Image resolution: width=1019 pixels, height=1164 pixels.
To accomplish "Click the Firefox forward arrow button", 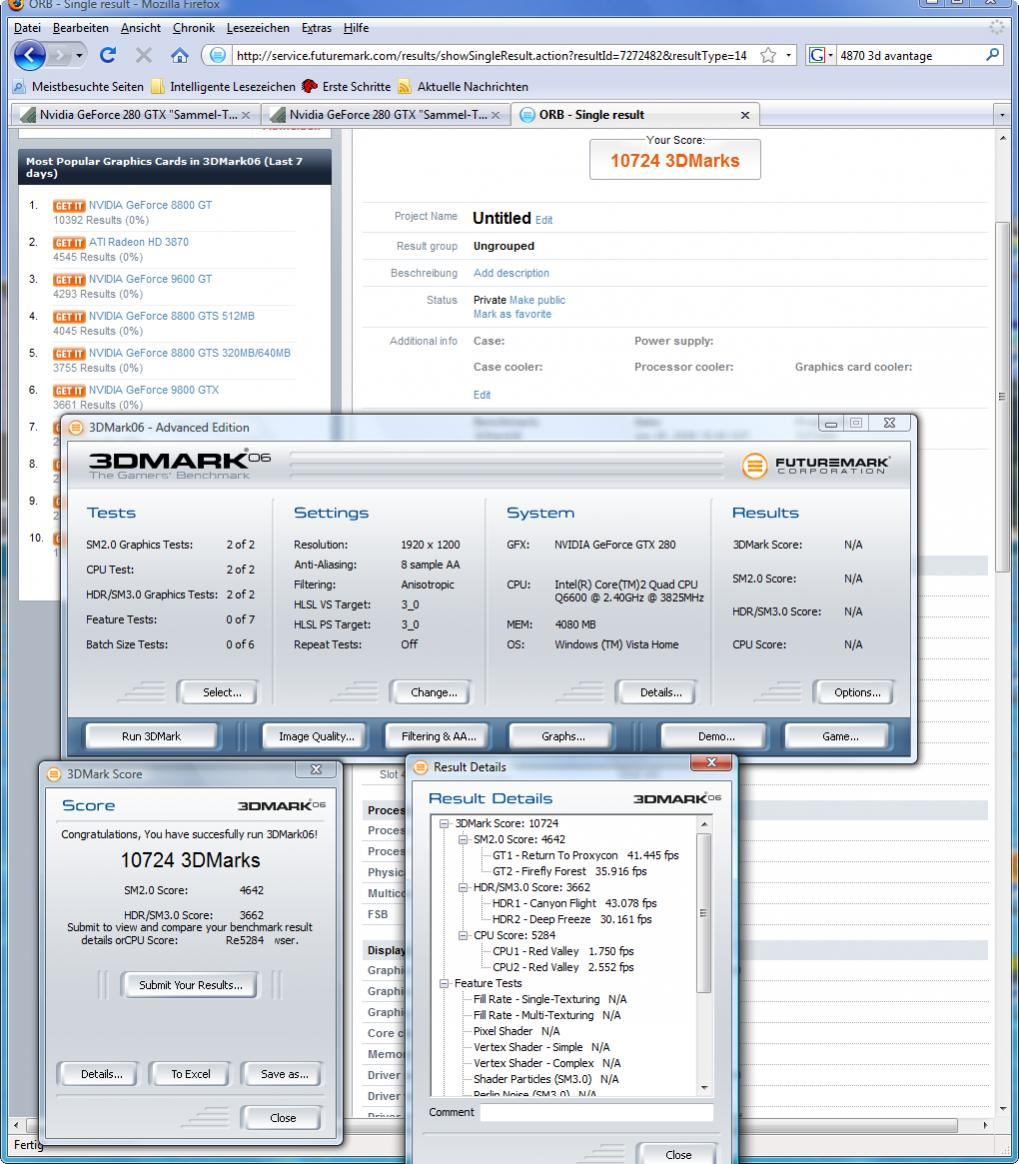I will tap(59, 56).
